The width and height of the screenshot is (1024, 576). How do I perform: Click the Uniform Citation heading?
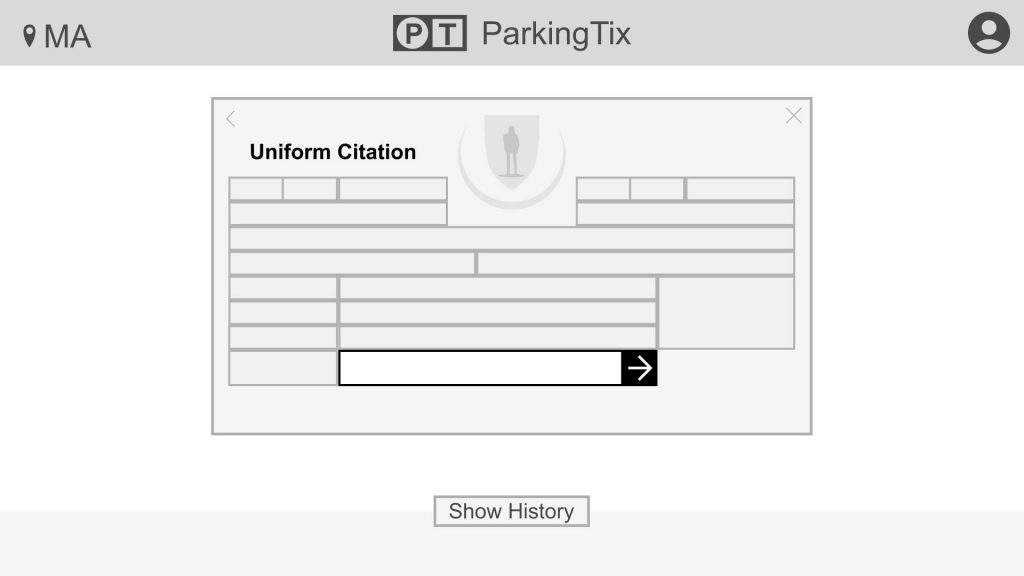[332, 152]
